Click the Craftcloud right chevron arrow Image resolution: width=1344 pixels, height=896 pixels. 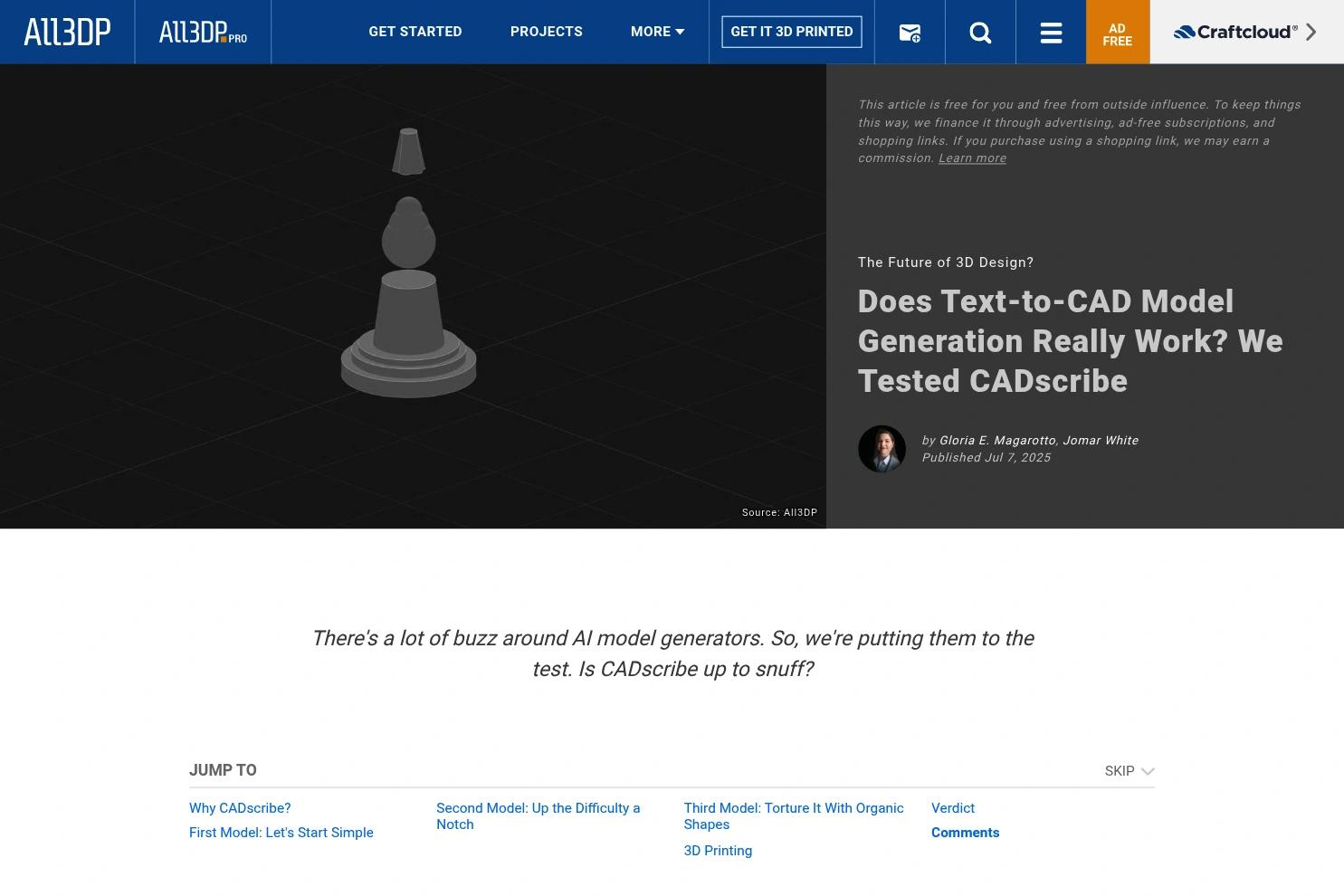(x=1311, y=32)
